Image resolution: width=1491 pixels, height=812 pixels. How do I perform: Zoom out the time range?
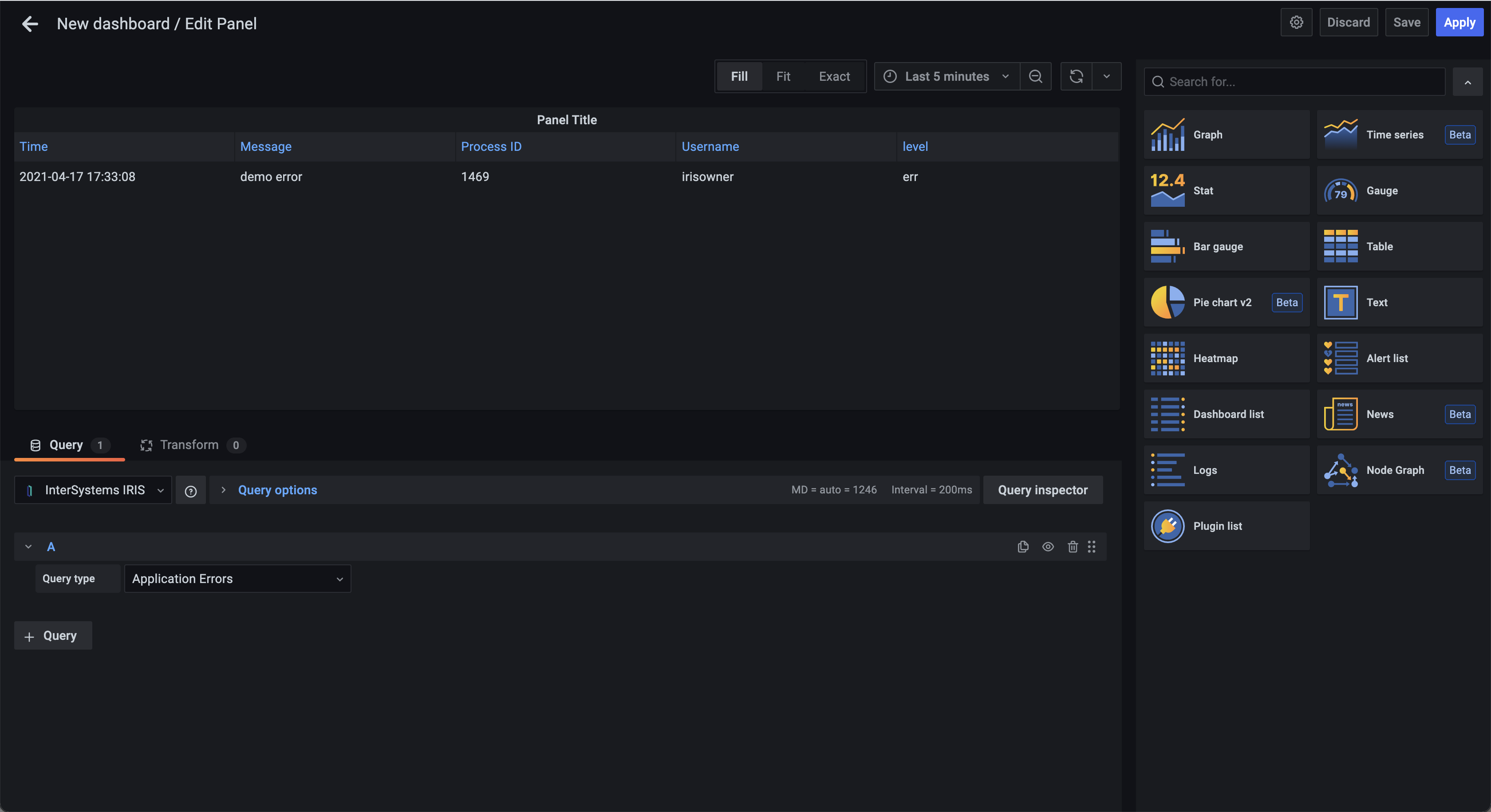pyautogui.click(x=1035, y=76)
